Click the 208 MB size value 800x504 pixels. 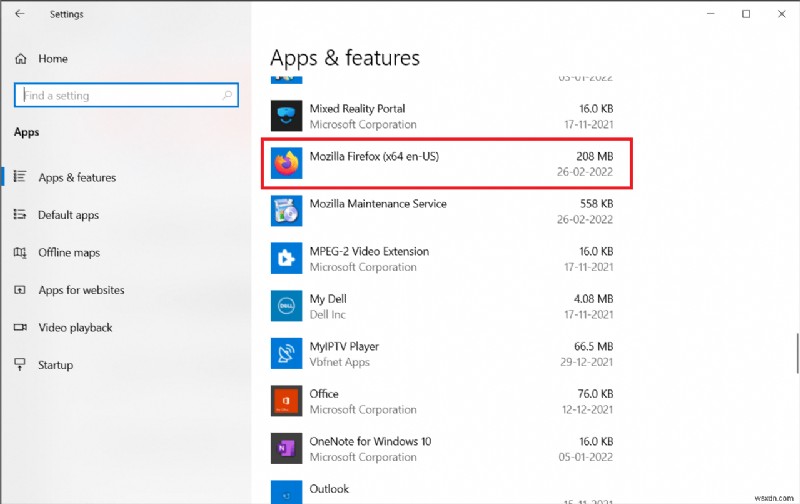click(594, 156)
